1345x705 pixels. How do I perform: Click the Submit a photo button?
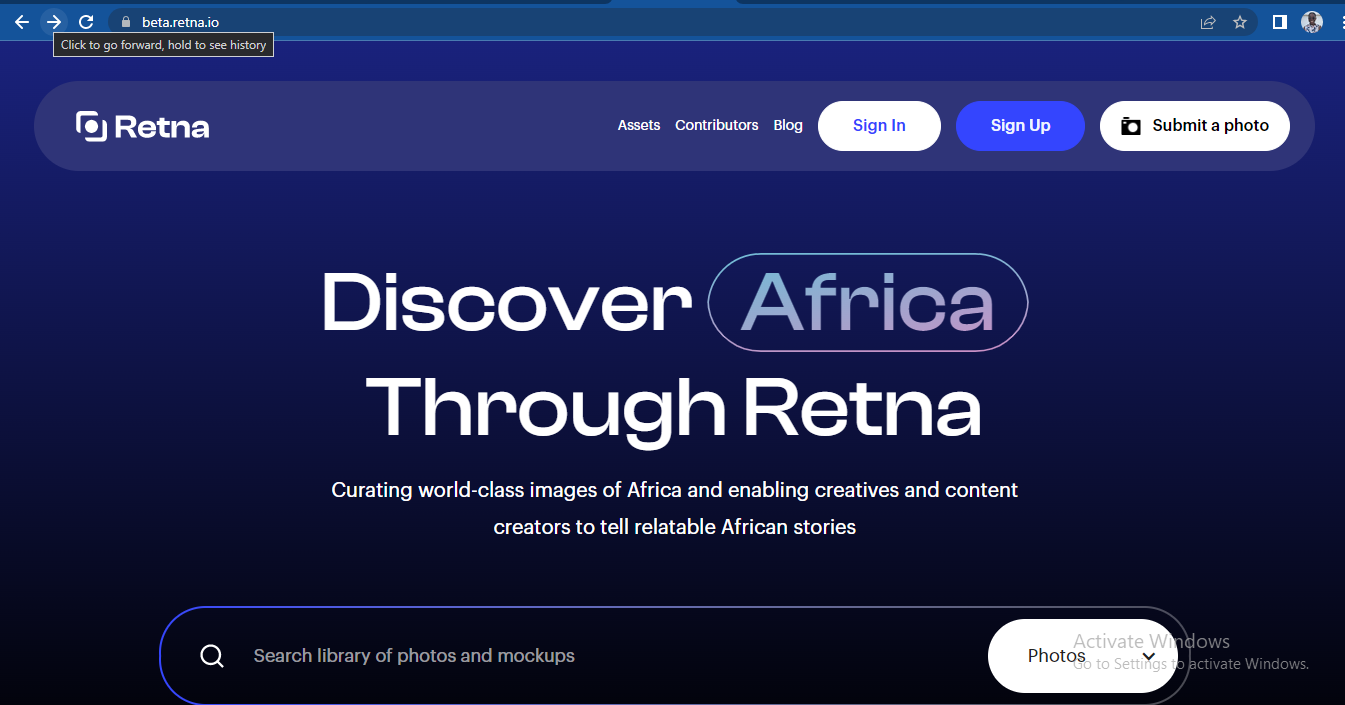(x=1195, y=126)
